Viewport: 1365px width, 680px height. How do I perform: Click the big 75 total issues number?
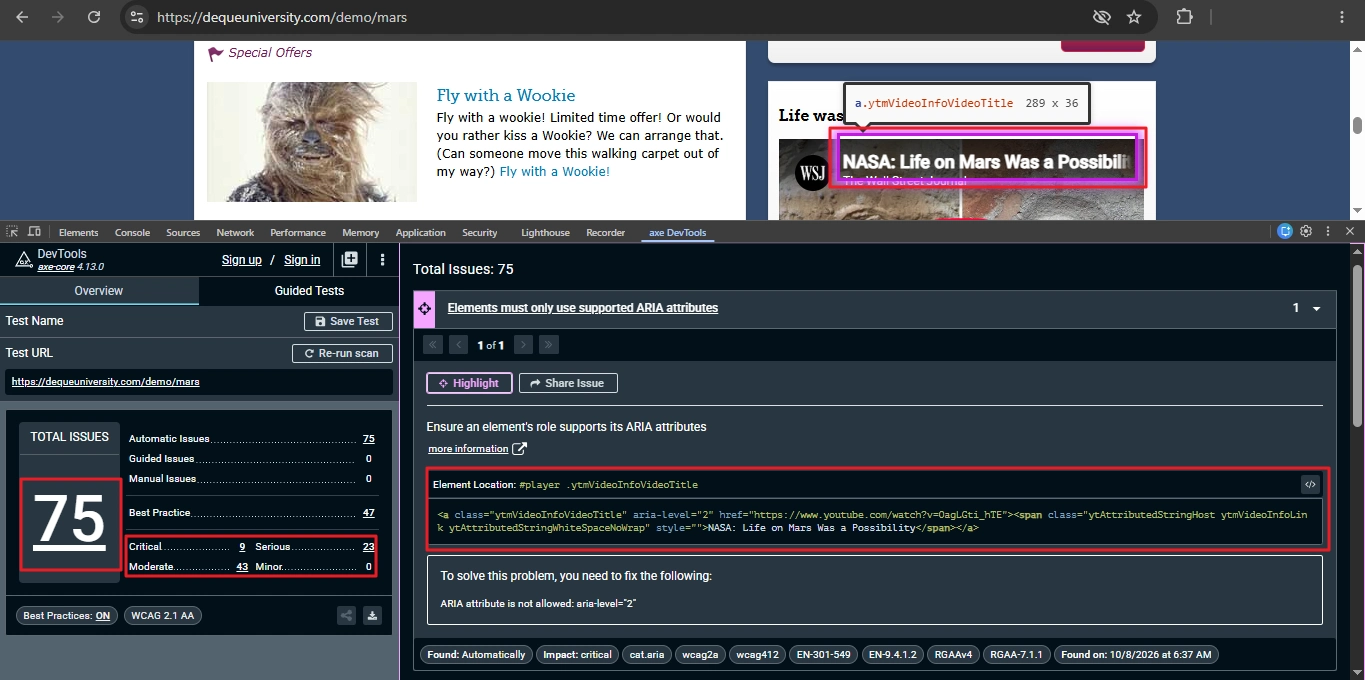70,520
